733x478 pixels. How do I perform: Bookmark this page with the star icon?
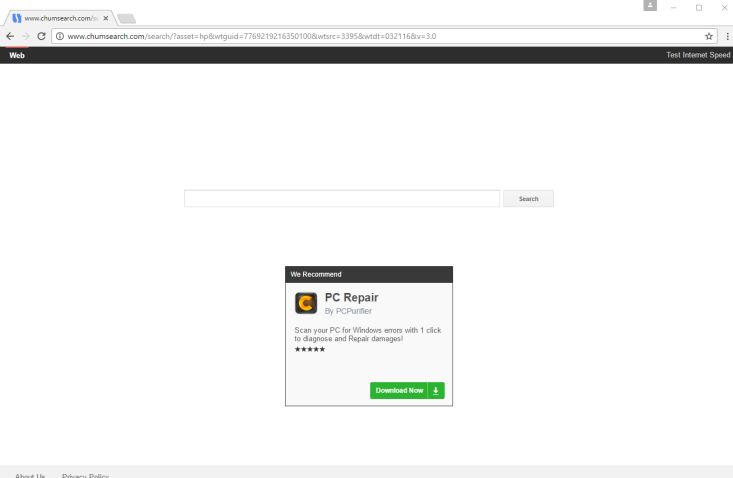(x=709, y=36)
